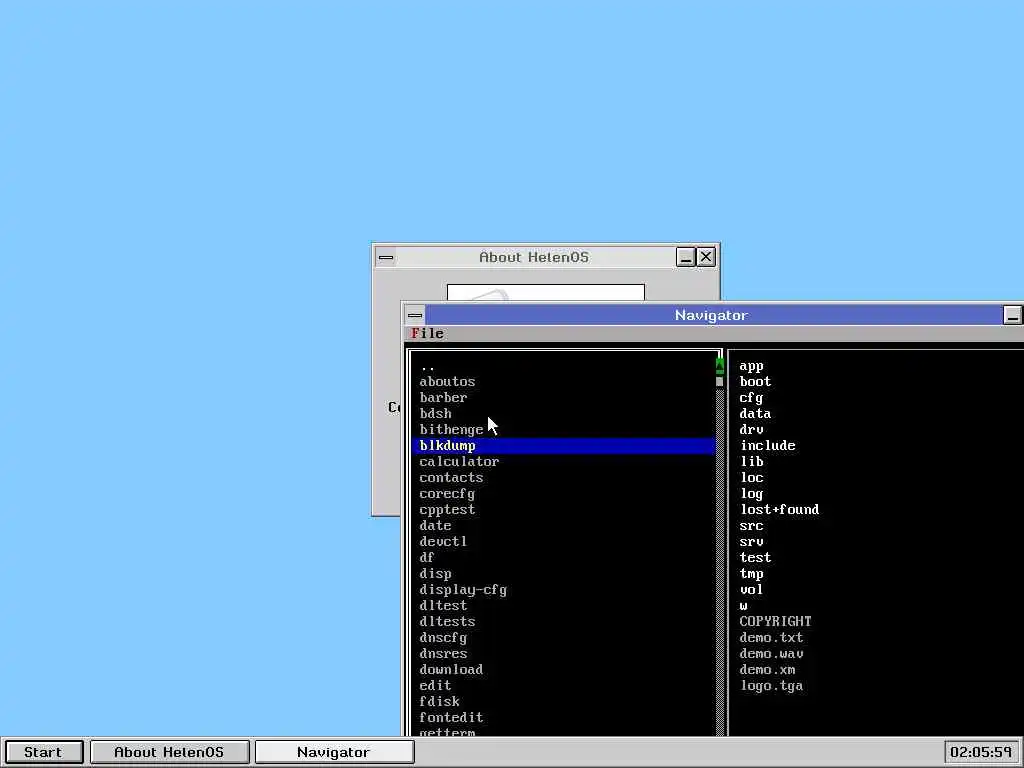Open the About HelenOS window system menu icon
The image size is (1024, 768).
(x=386, y=257)
